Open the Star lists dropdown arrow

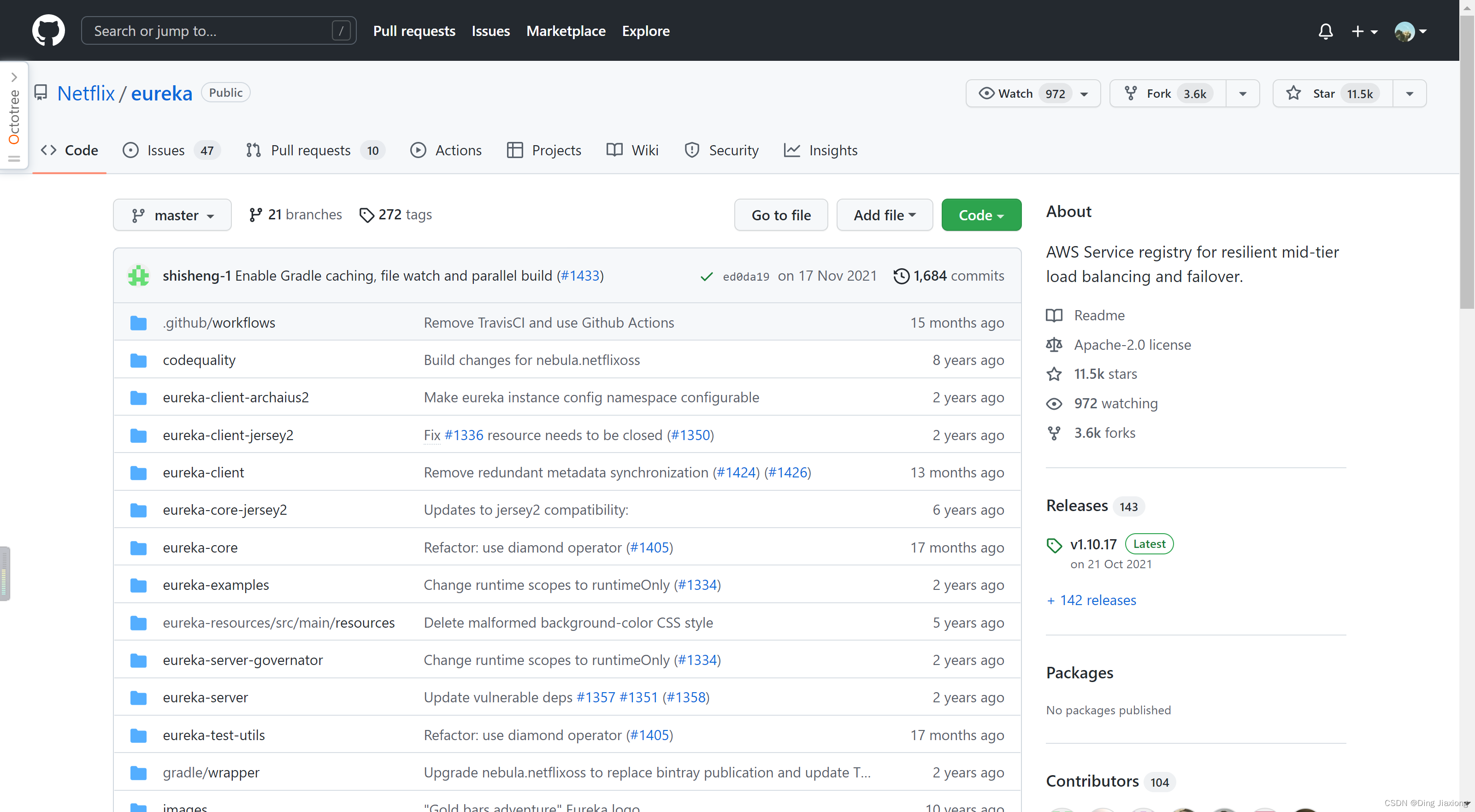click(1409, 94)
